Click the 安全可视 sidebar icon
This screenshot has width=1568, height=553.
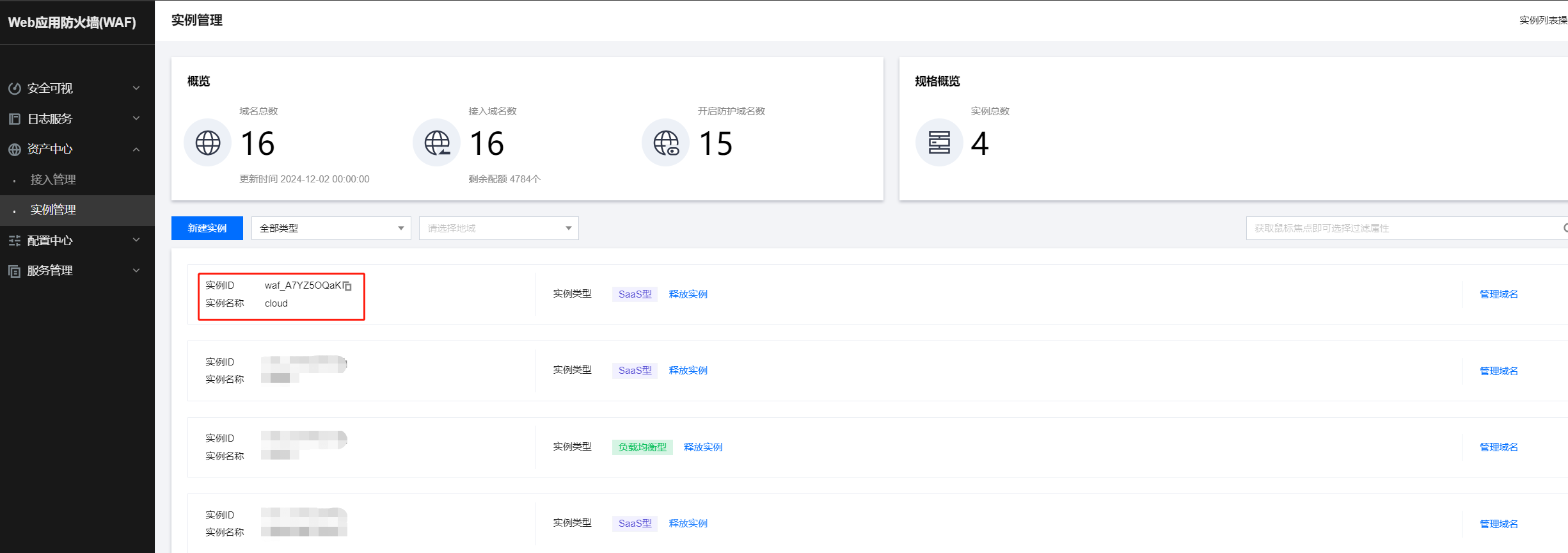[15, 88]
